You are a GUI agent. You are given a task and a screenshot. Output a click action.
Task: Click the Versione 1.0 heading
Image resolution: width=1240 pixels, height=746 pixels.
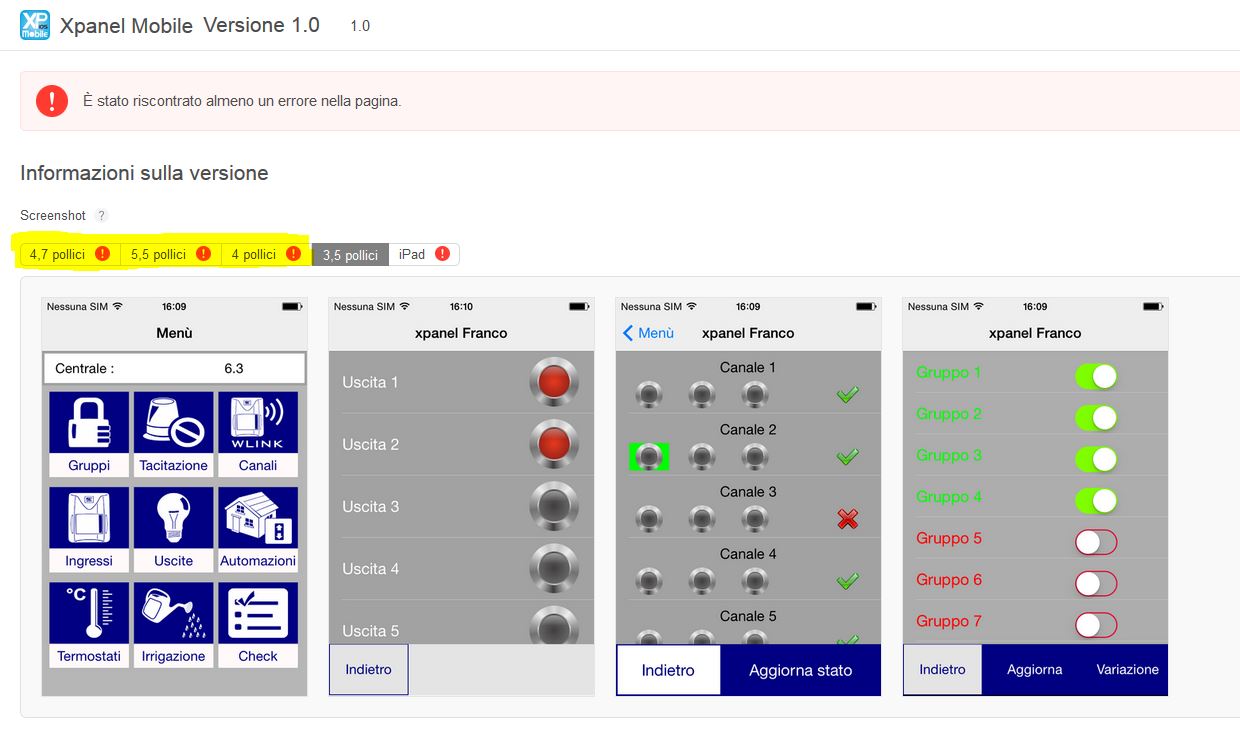click(x=261, y=25)
